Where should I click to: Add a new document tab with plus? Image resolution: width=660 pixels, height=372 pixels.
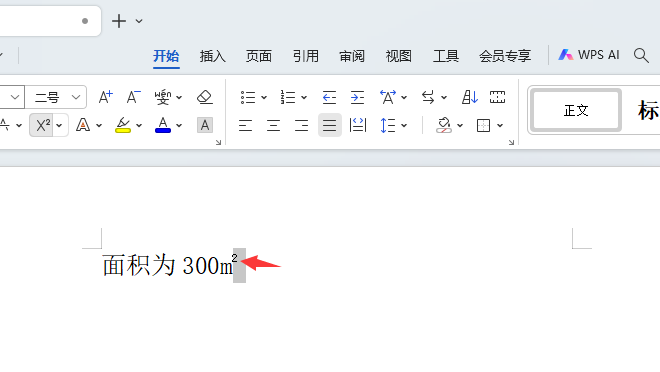pyautogui.click(x=119, y=21)
